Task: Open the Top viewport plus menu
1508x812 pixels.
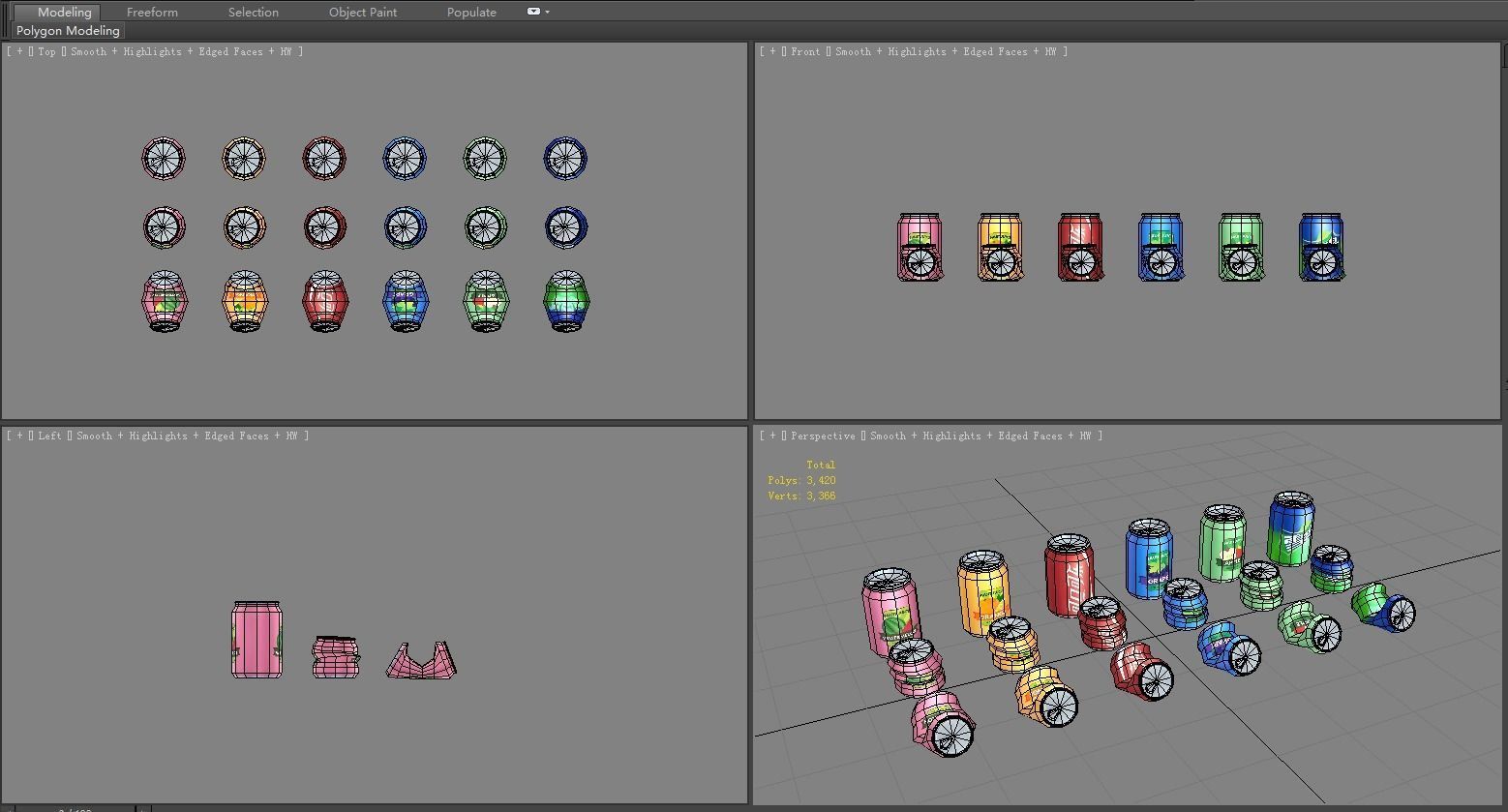Action: 19,51
